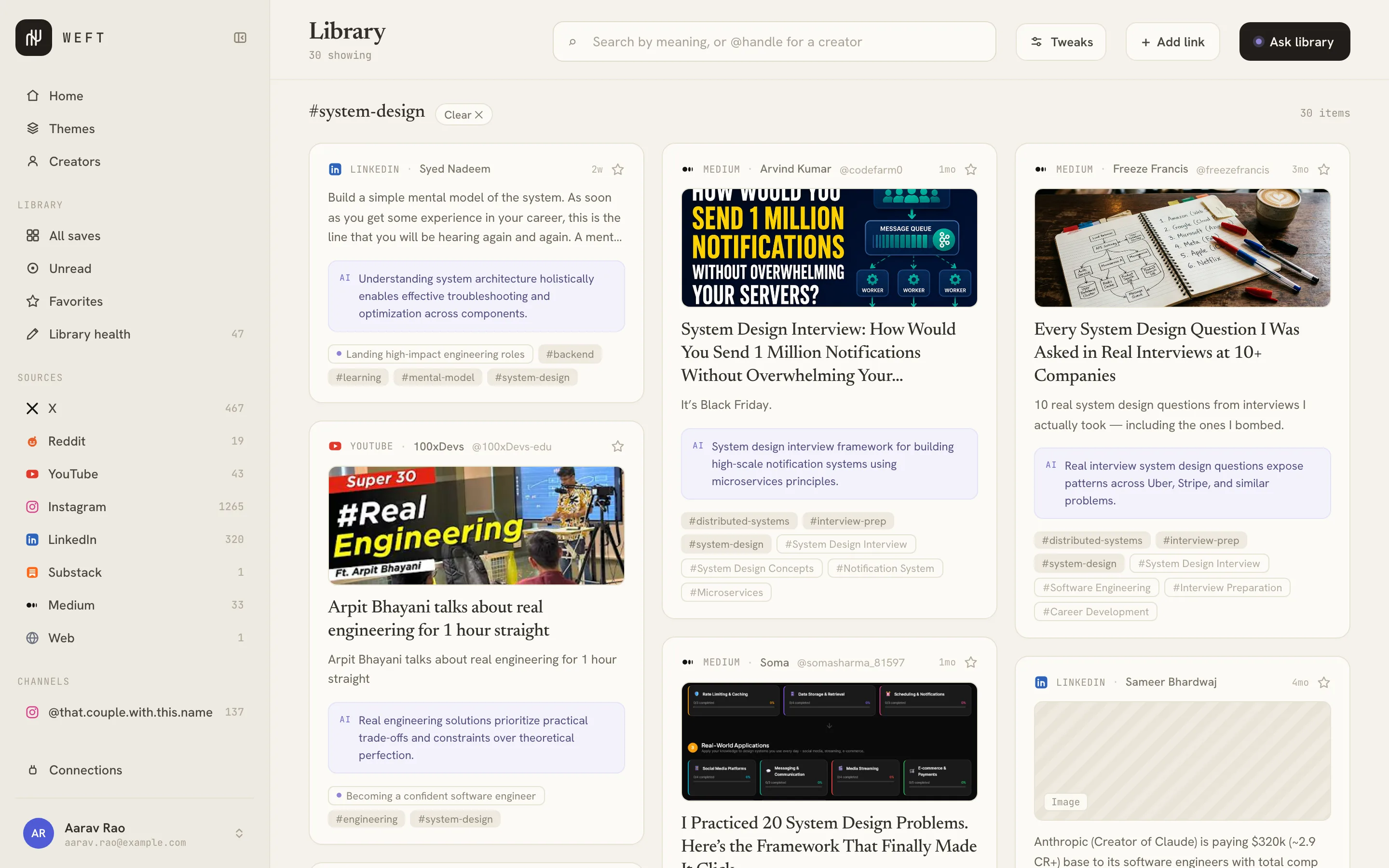Open 'I Practiced 20 System Design Problems' title
This screenshot has height=868, width=1389.
829,841
